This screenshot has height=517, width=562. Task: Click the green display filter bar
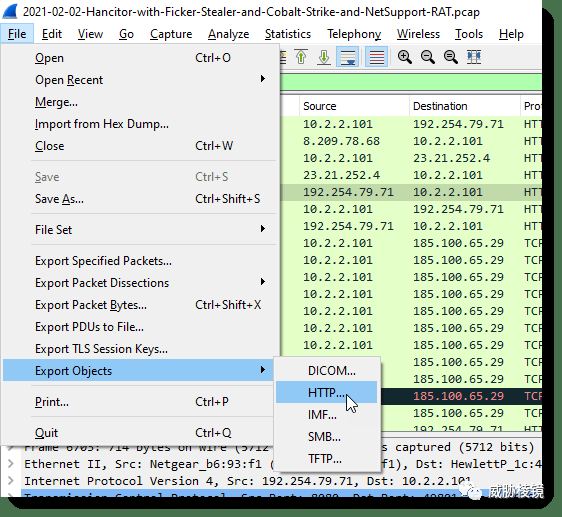pyautogui.click(x=411, y=83)
